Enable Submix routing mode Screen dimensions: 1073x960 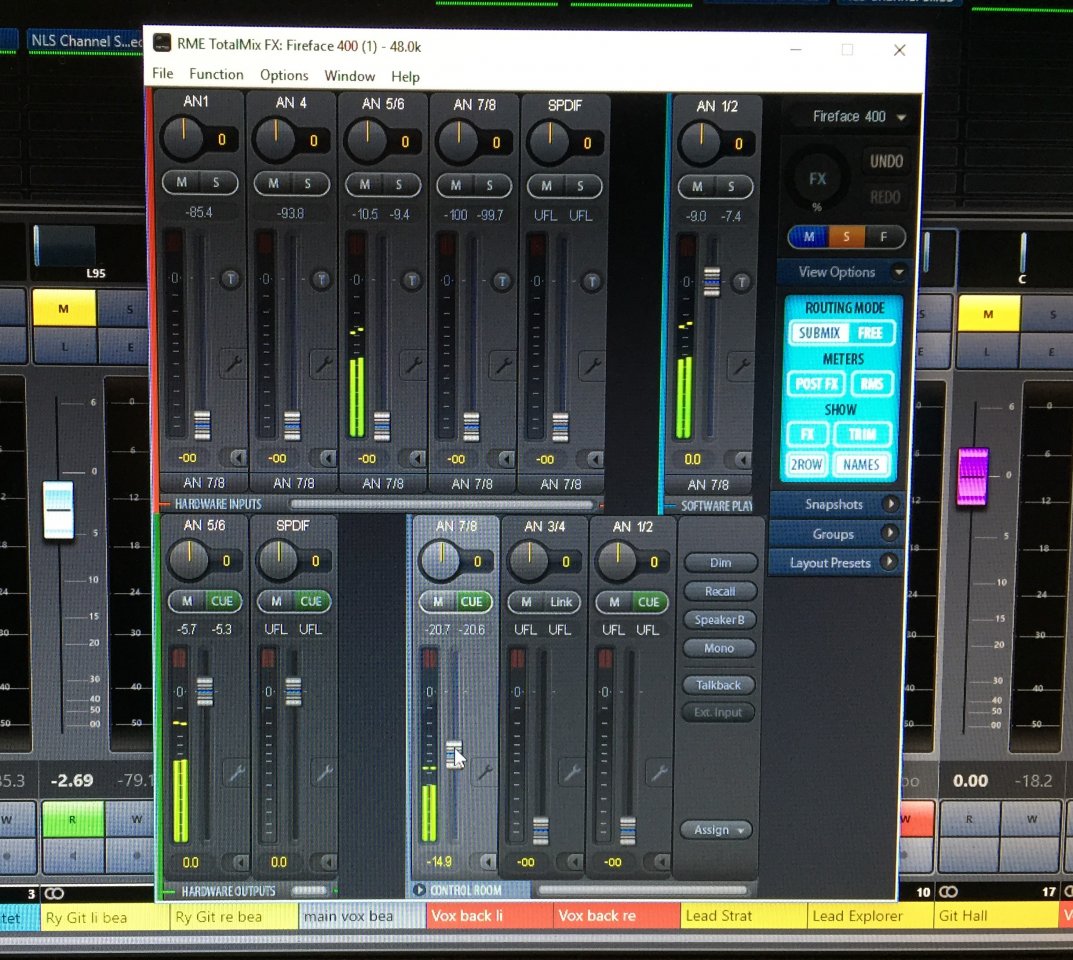[819, 333]
